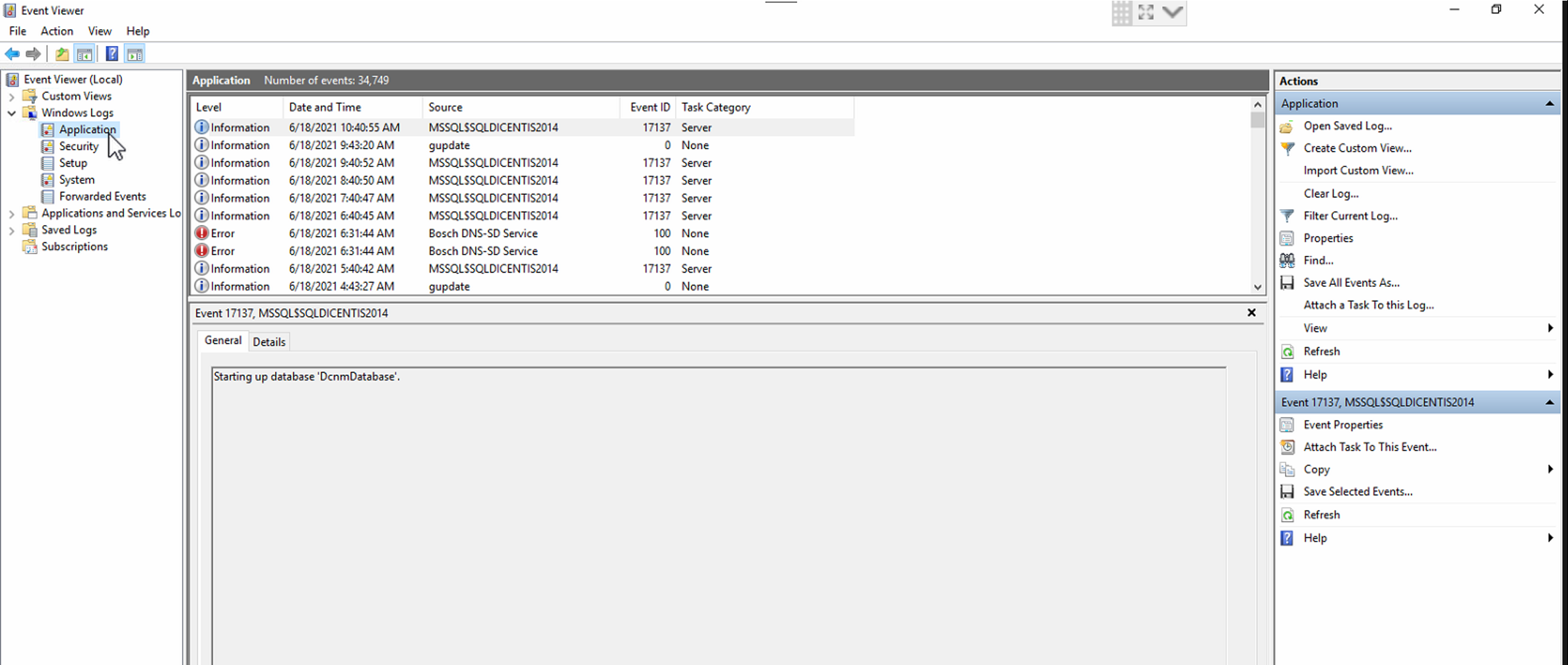Open the File menu
The height and width of the screenshot is (665, 1568).
point(18,31)
